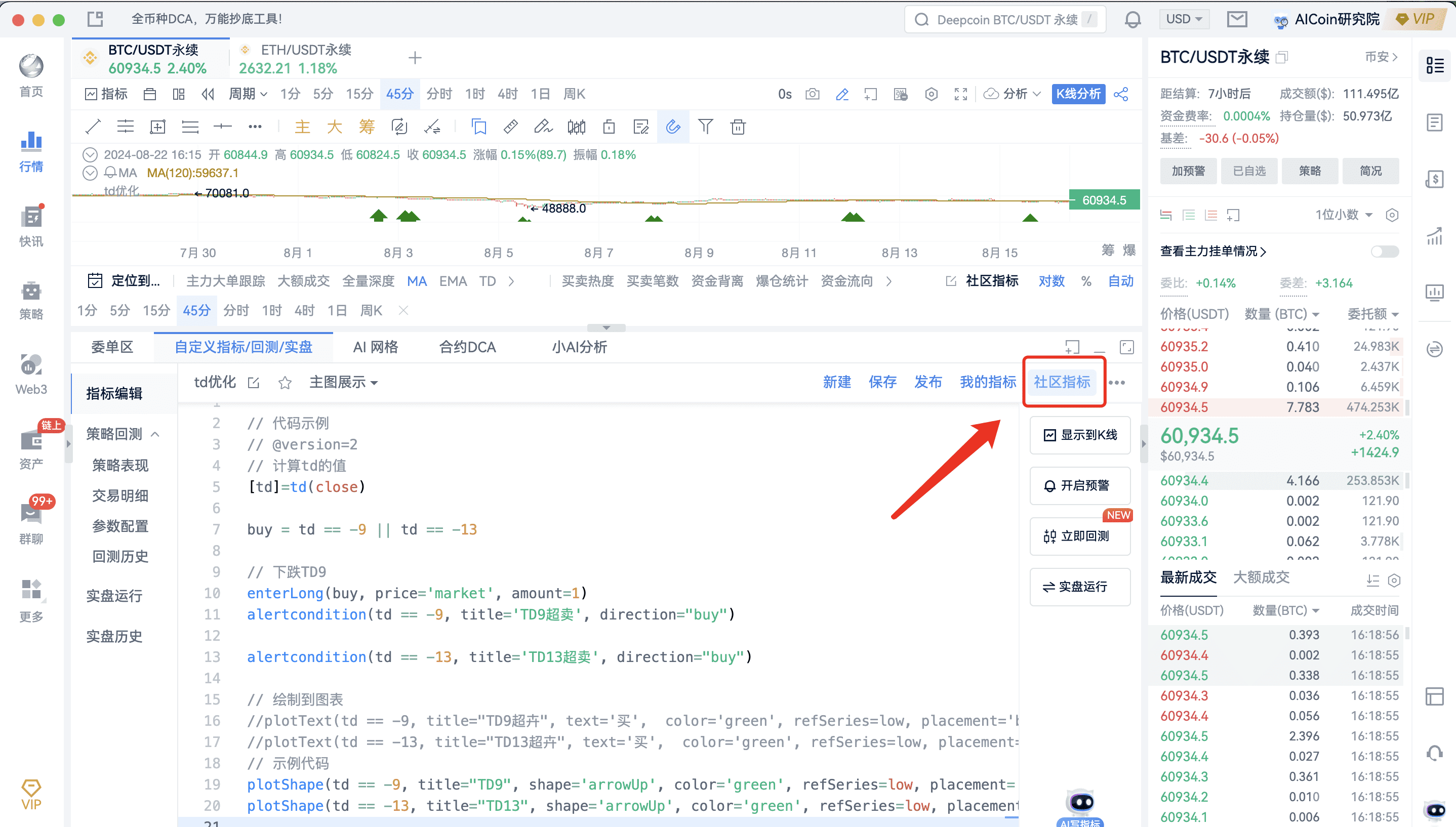This screenshot has height=827, width=1456.
Task: Open the 1位小数 precision dropdown
Action: (x=1344, y=215)
